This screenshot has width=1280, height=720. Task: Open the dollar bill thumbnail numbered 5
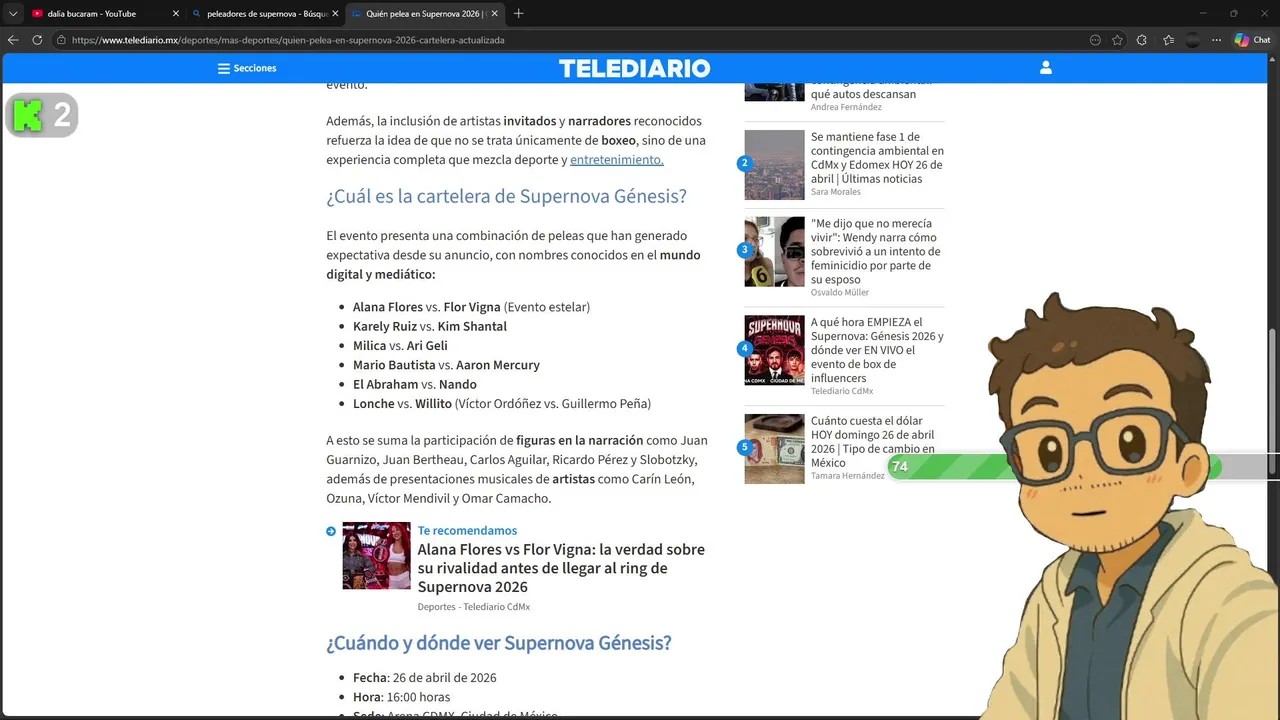pyautogui.click(x=774, y=449)
